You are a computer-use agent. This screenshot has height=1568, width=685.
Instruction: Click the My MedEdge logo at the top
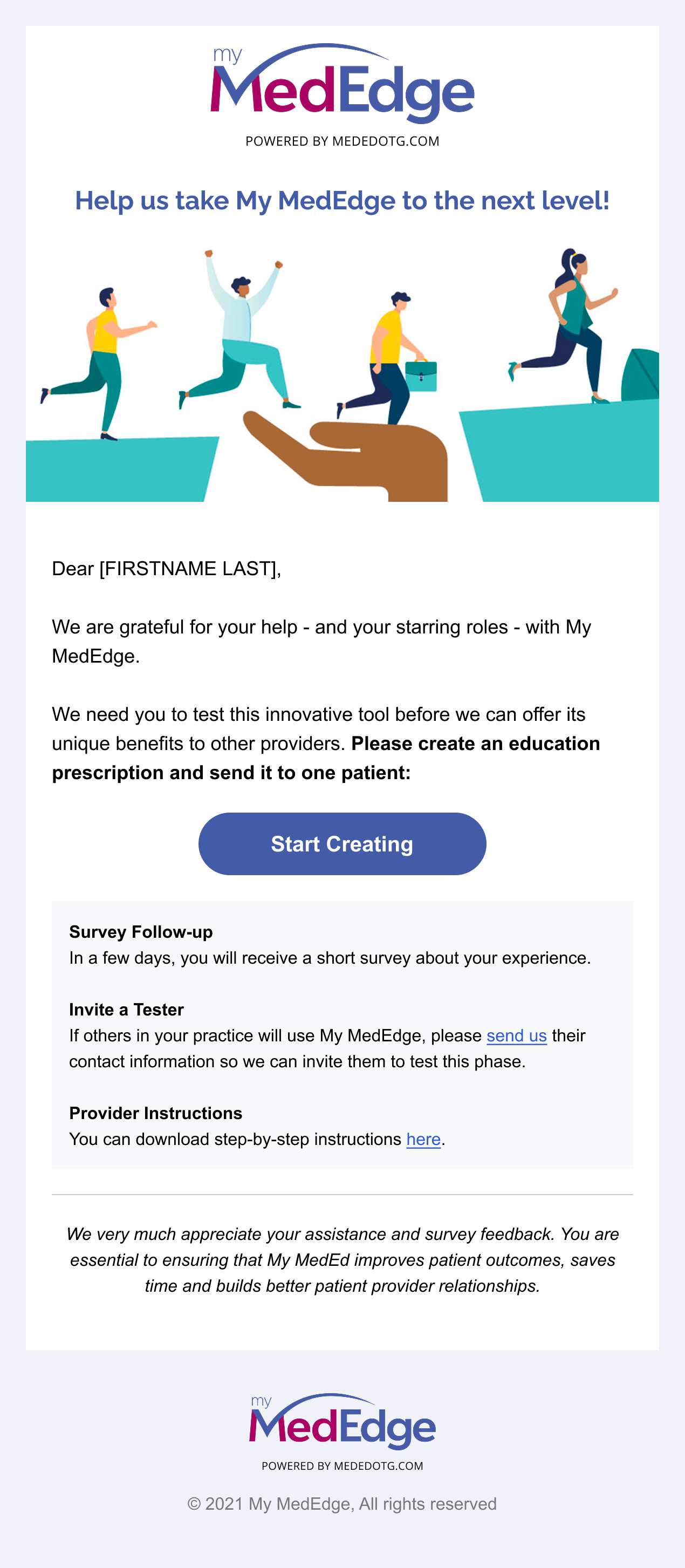[x=342, y=85]
